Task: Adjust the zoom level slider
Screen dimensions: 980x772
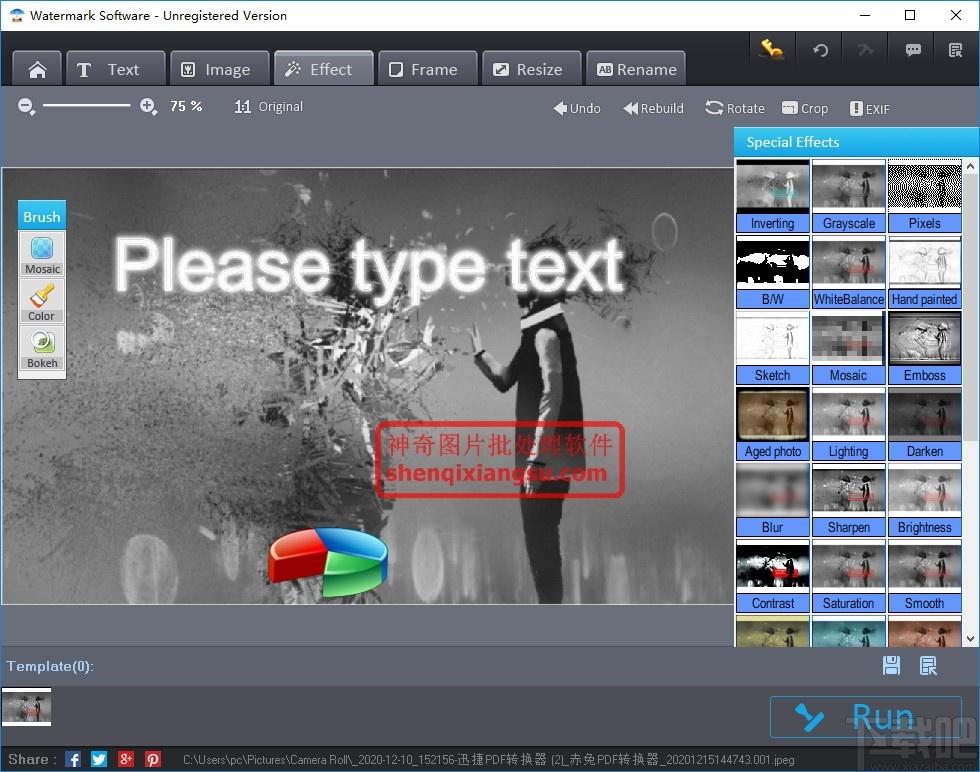Action: coord(86,106)
